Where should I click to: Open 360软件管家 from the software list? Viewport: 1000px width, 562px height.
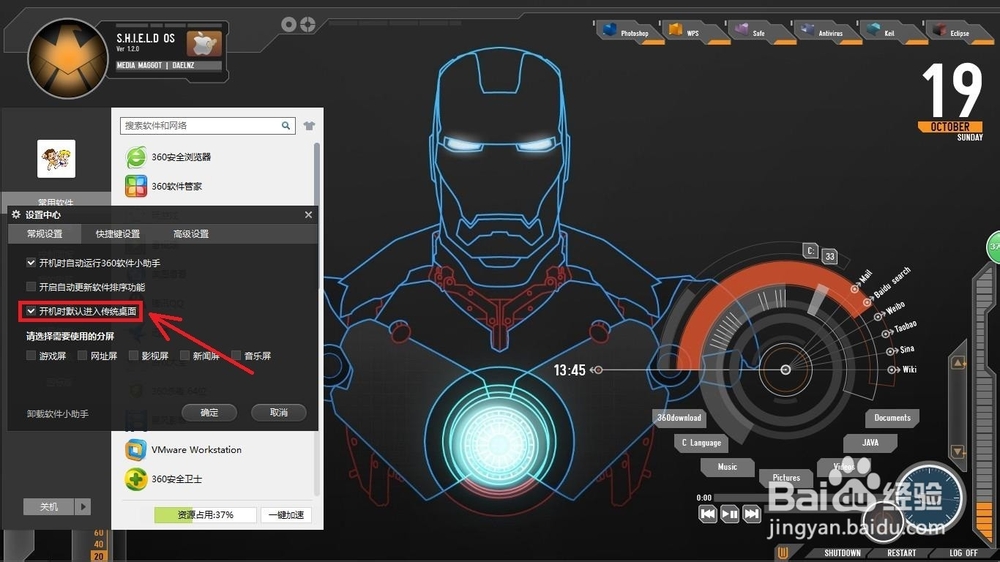[x=164, y=186]
